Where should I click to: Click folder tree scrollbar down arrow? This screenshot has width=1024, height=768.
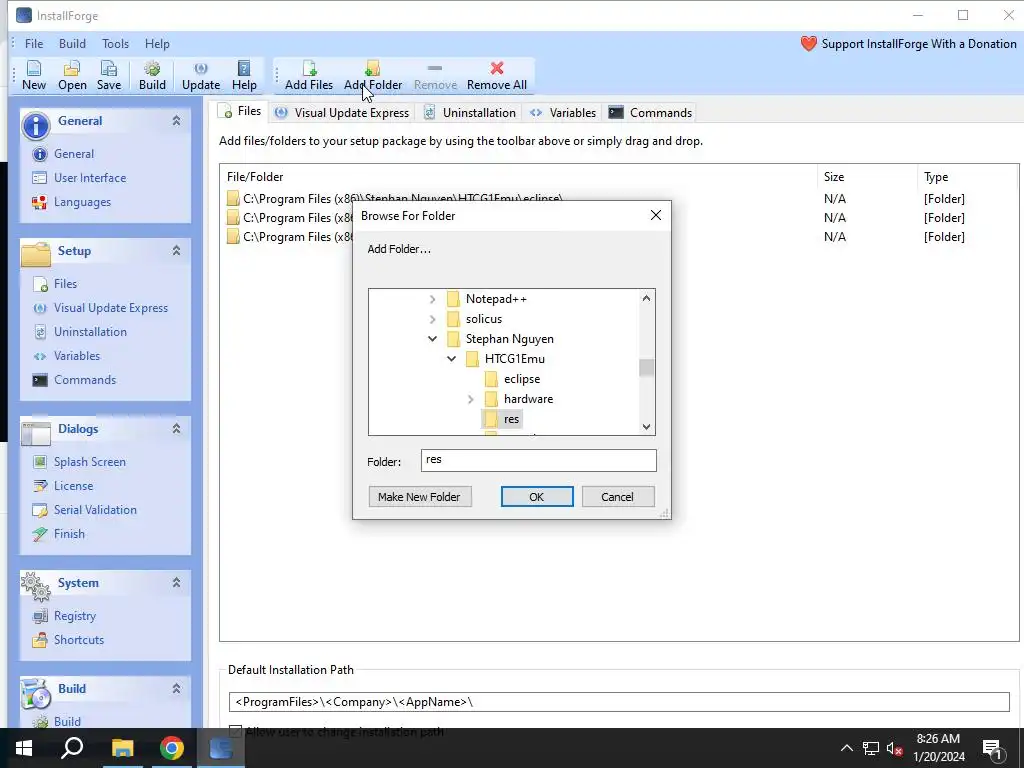[x=647, y=427]
